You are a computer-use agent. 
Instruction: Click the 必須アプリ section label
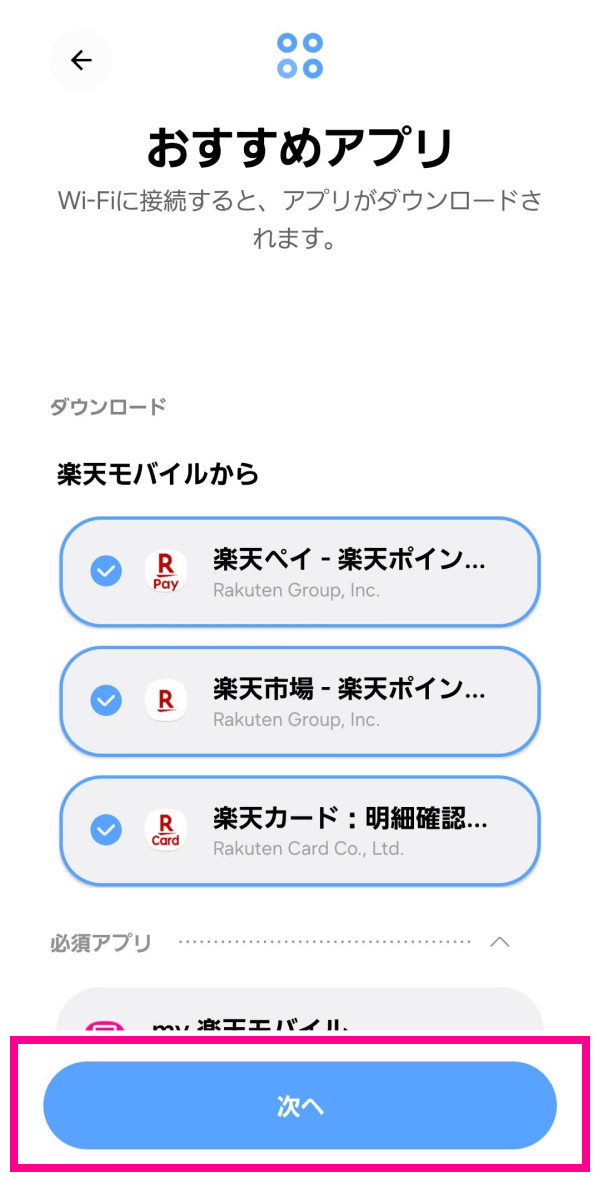[101, 943]
